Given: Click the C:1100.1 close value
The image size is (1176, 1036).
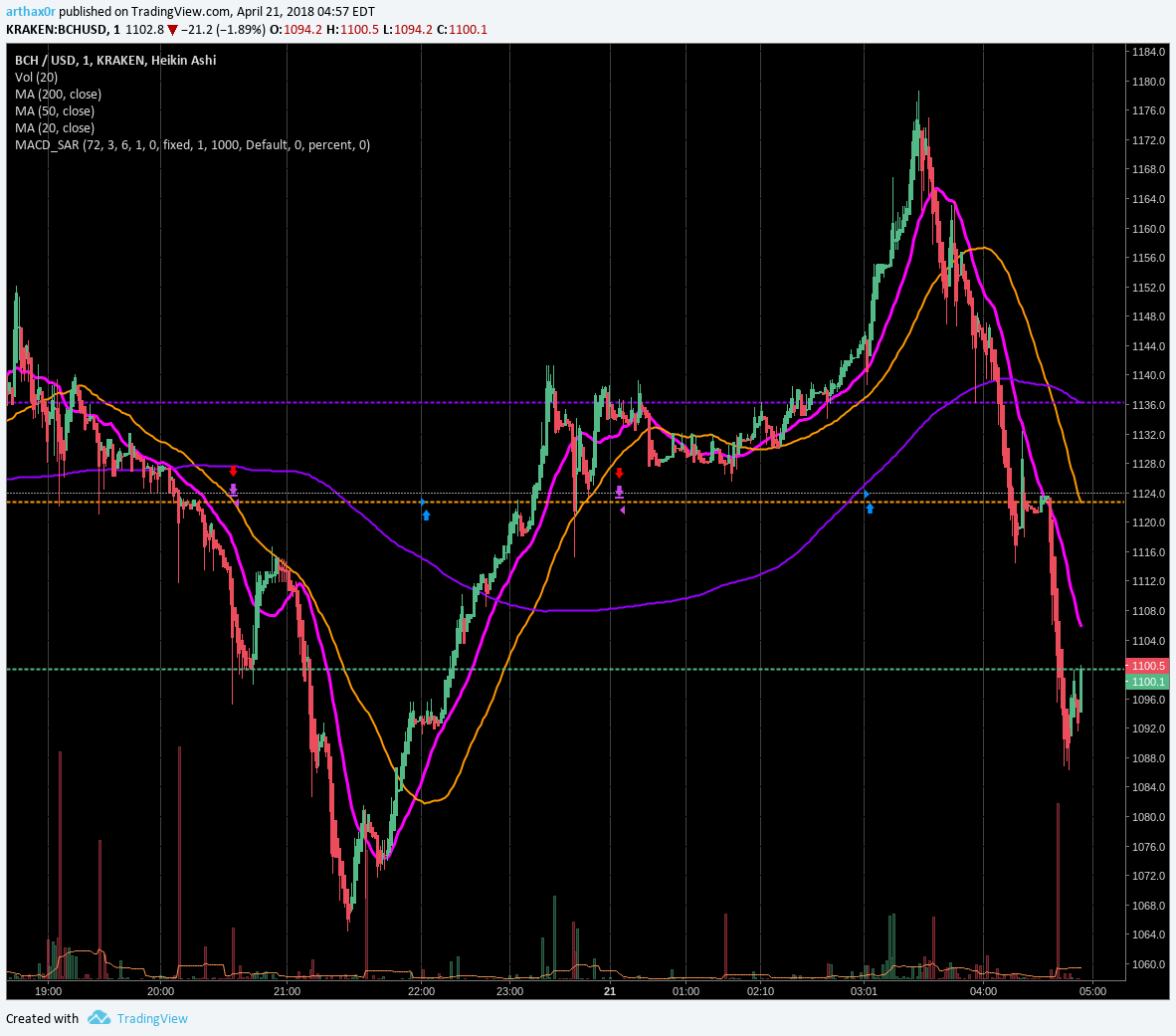Looking at the screenshot, I should [x=462, y=29].
